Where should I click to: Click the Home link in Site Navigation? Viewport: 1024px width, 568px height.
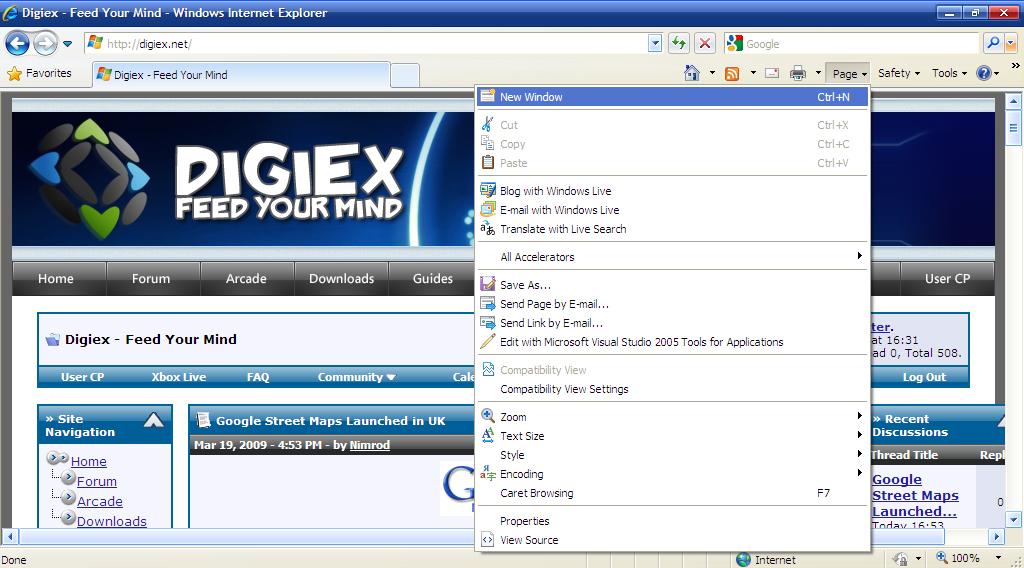(88, 461)
